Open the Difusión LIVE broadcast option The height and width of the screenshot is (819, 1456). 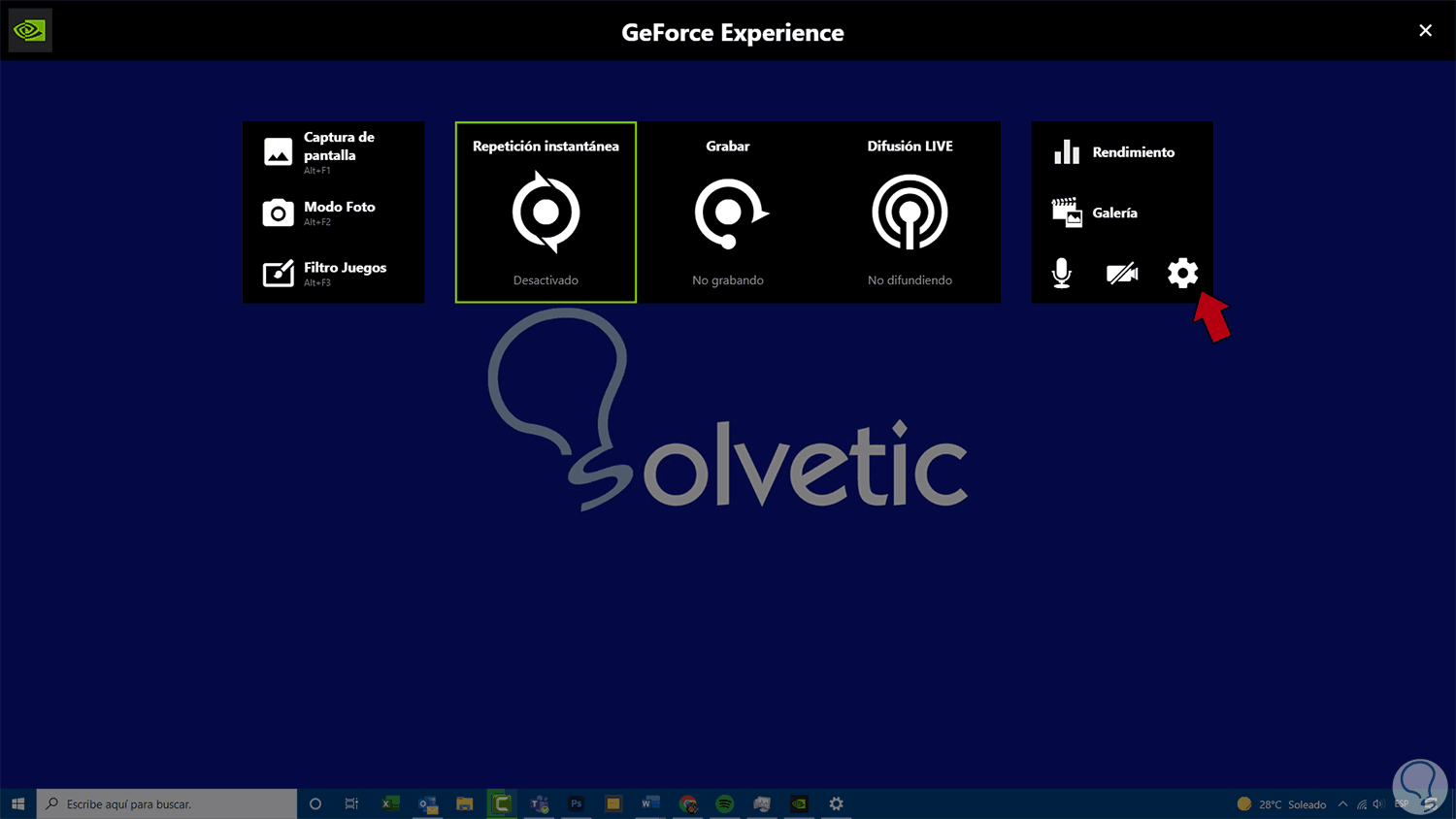point(910,213)
